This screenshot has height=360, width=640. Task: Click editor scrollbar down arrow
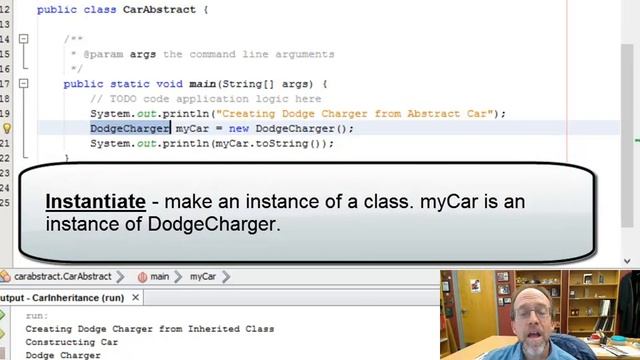(x=627, y=261)
